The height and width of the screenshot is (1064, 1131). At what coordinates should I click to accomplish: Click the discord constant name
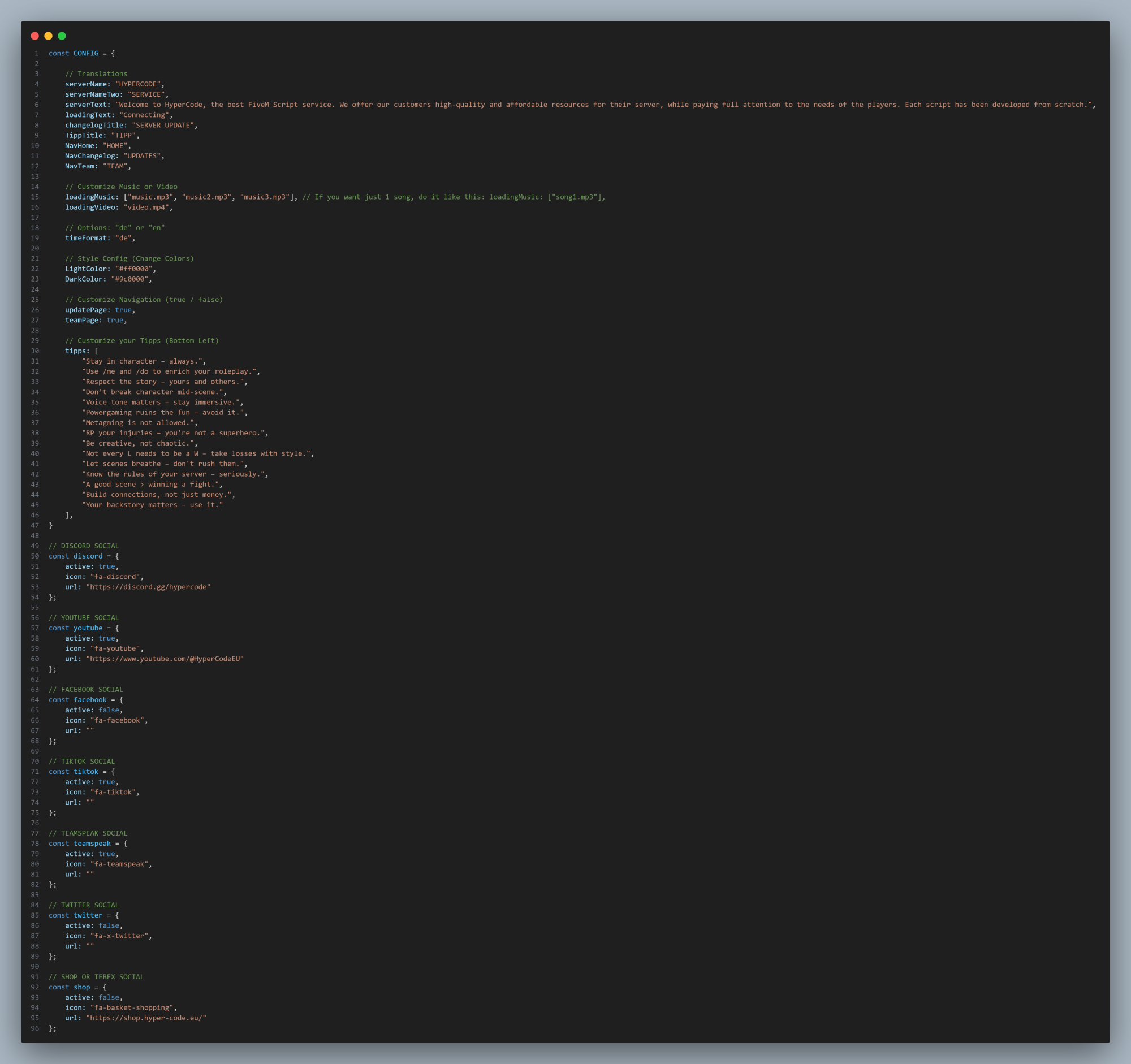(88, 556)
